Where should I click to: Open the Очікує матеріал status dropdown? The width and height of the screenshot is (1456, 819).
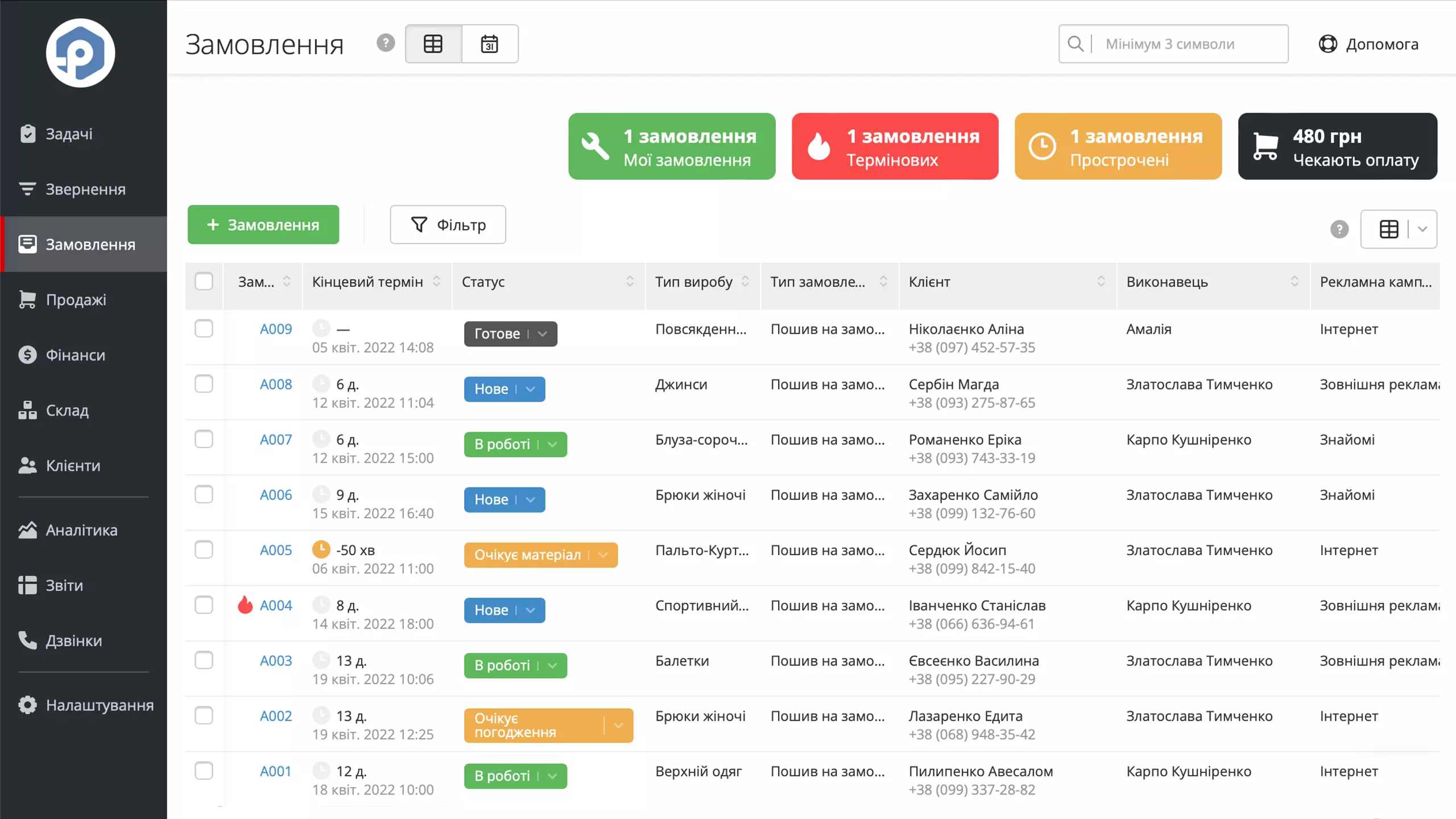coord(603,555)
